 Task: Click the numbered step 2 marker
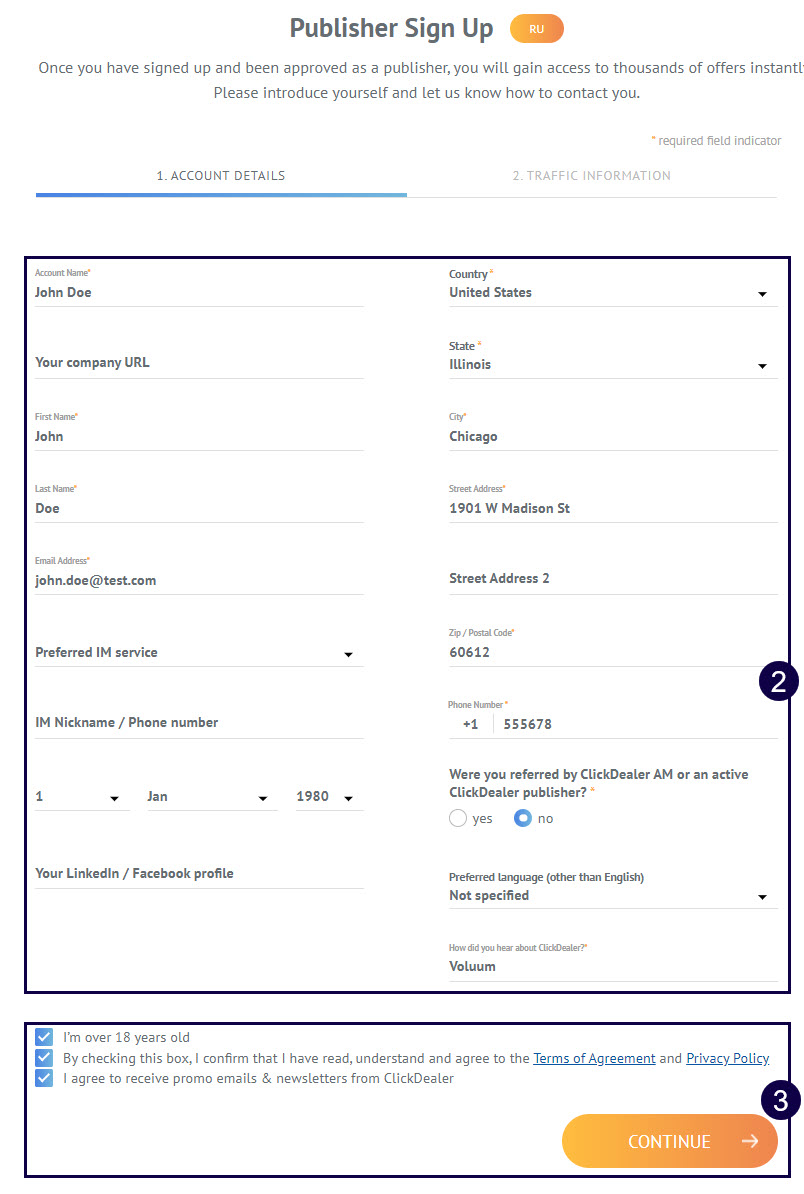[779, 682]
